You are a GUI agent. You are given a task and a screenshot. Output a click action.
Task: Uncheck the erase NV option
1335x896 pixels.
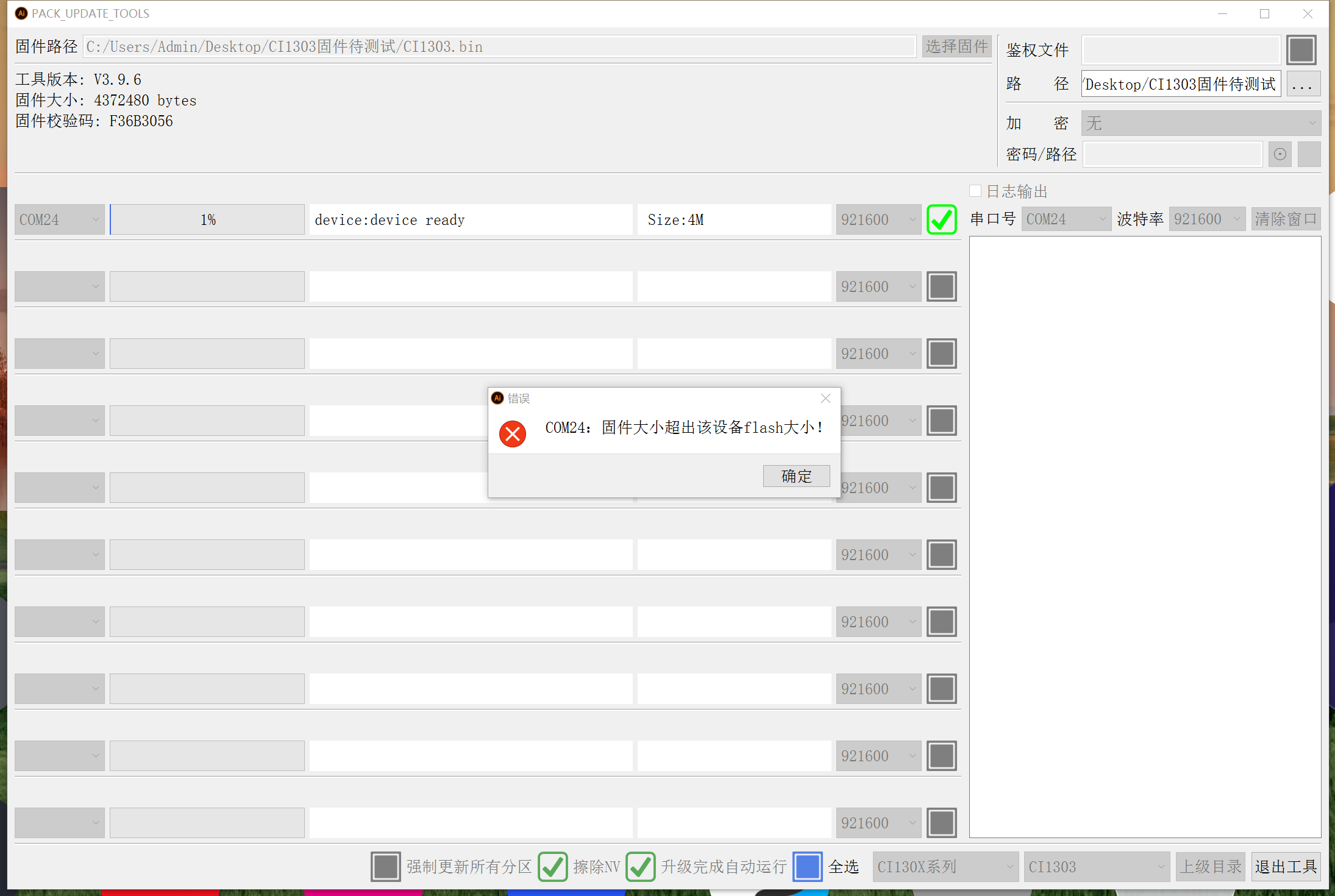(x=553, y=866)
